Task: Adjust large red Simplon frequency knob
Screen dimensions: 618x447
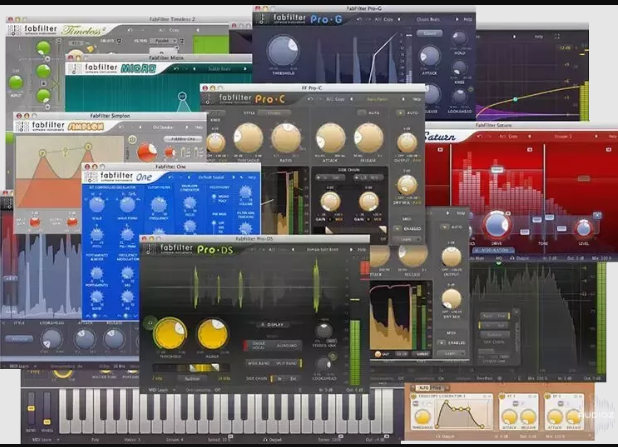Action: (x=147, y=152)
